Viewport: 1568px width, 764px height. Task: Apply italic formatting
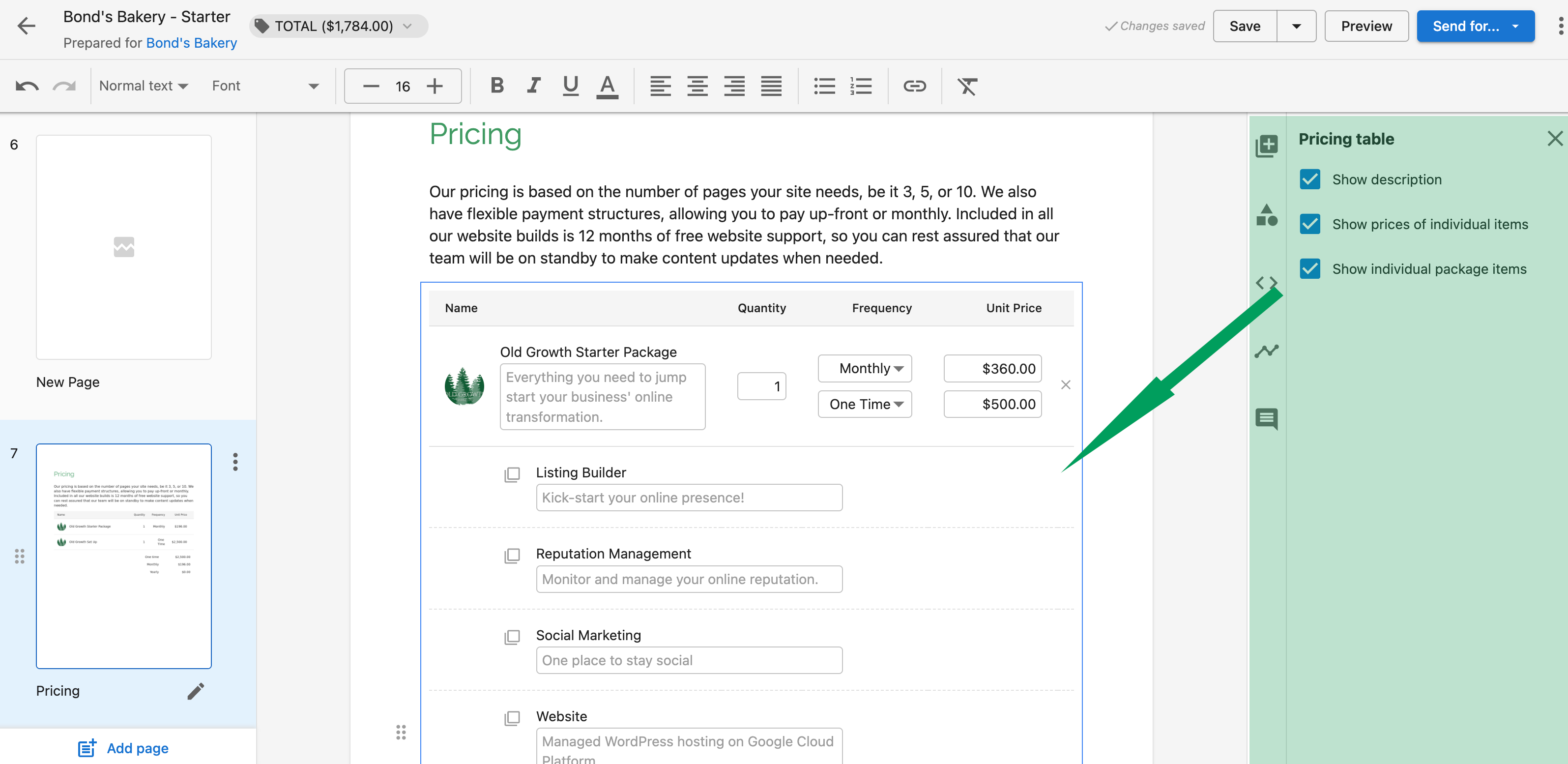(533, 86)
